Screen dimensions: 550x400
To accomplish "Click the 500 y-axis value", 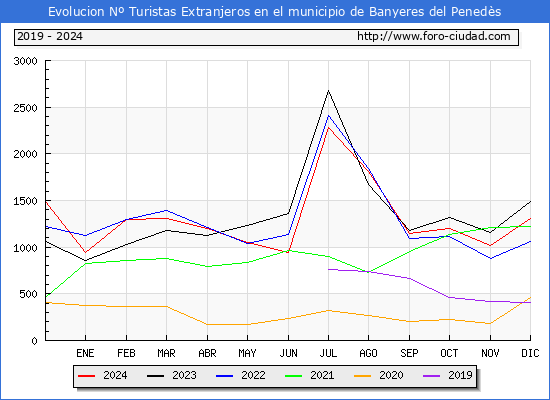I will (28, 294).
